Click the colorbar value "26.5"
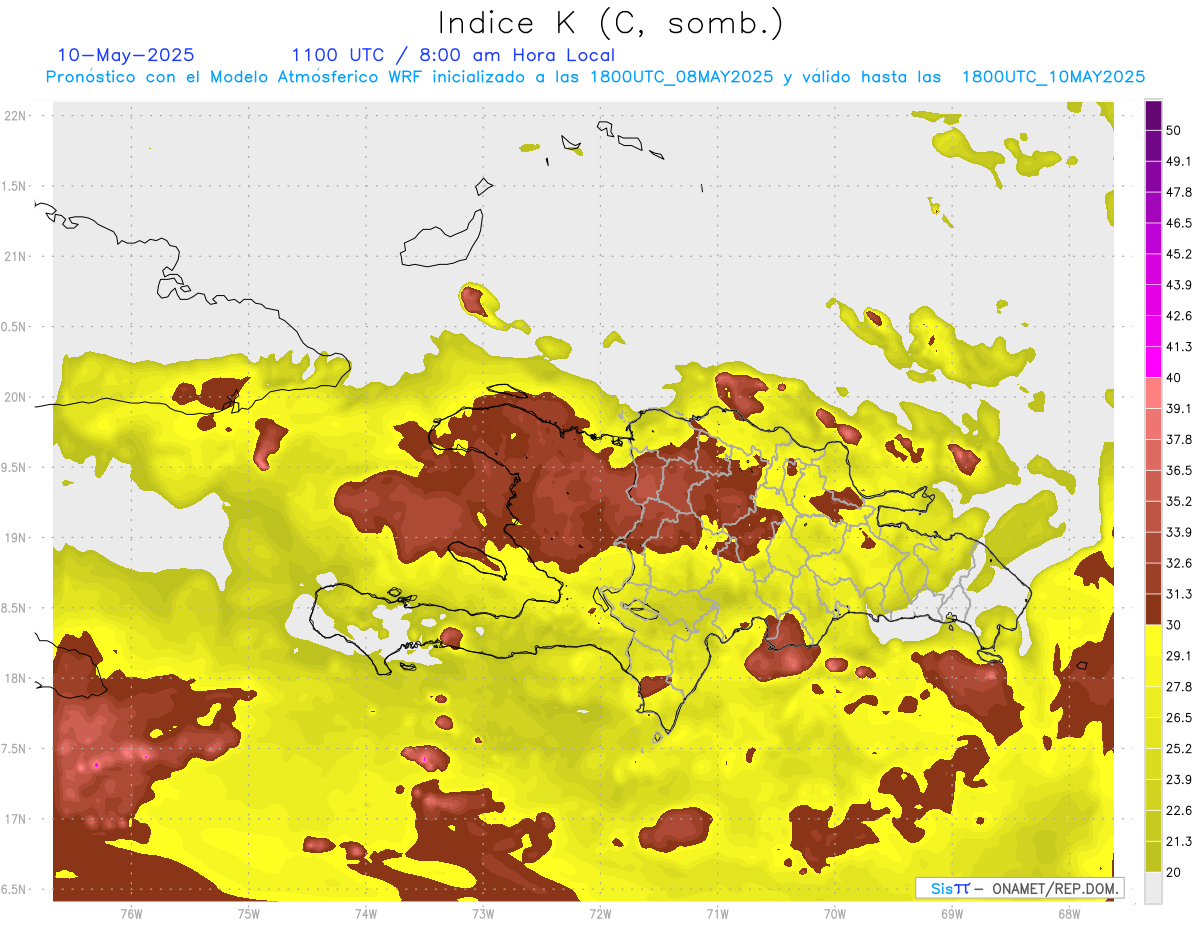The height and width of the screenshot is (927, 1200). point(1179,718)
